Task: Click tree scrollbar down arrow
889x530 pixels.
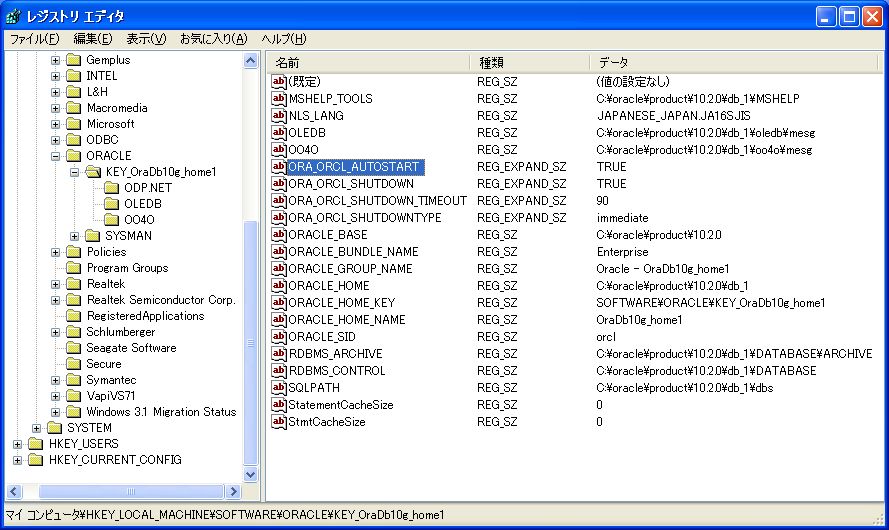Action: tap(251, 474)
